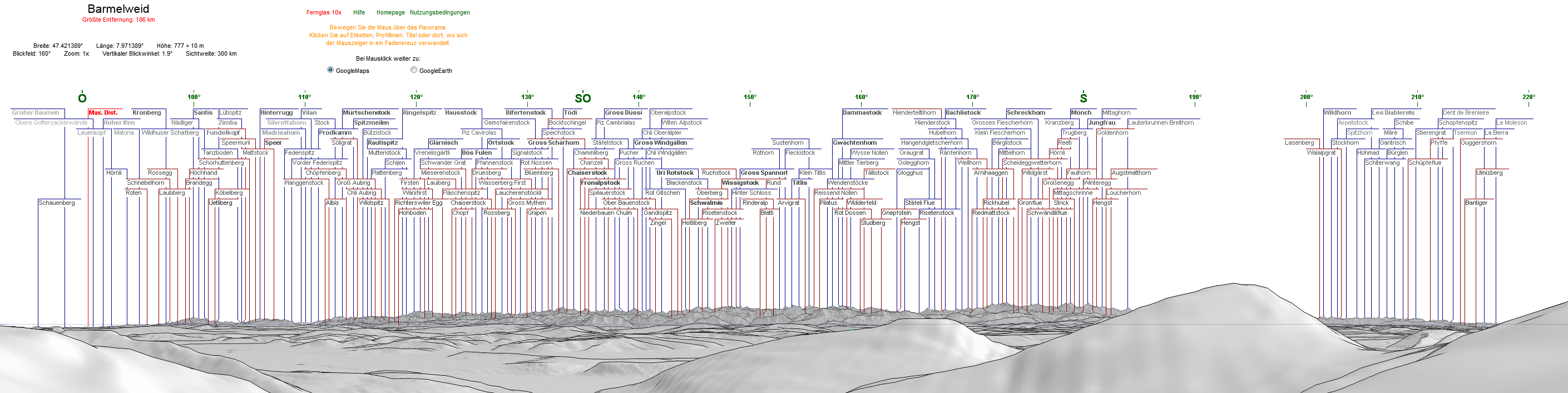The image size is (1568, 393).
Task: Click the 150° compass marker
Action: (x=750, y=97)
